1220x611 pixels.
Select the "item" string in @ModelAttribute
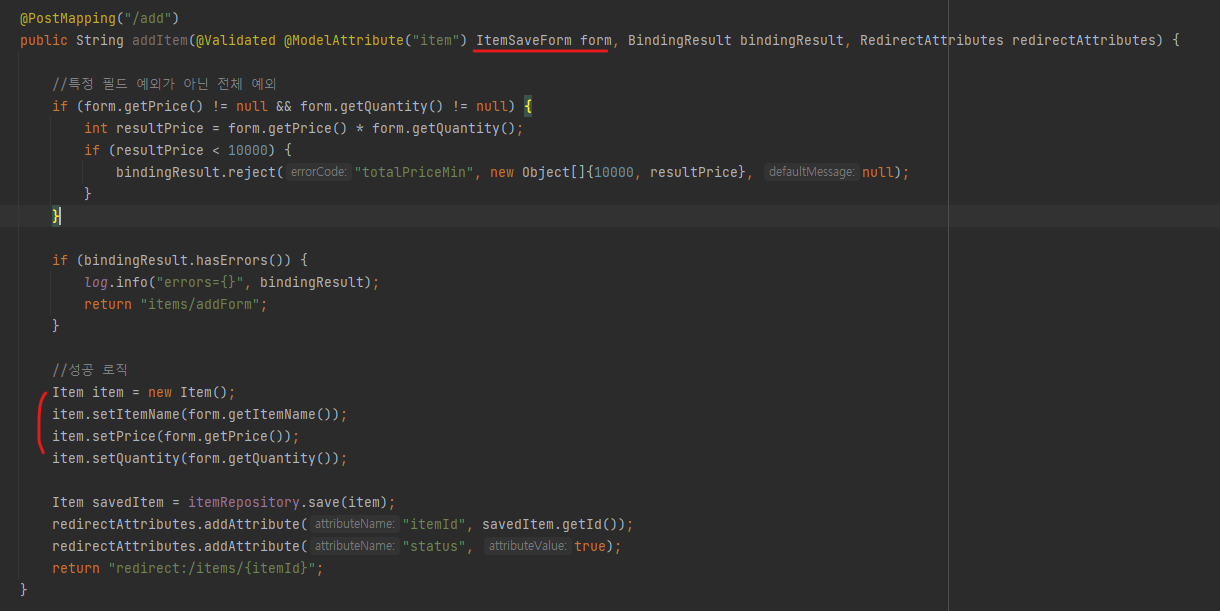(x=436, y=40)
